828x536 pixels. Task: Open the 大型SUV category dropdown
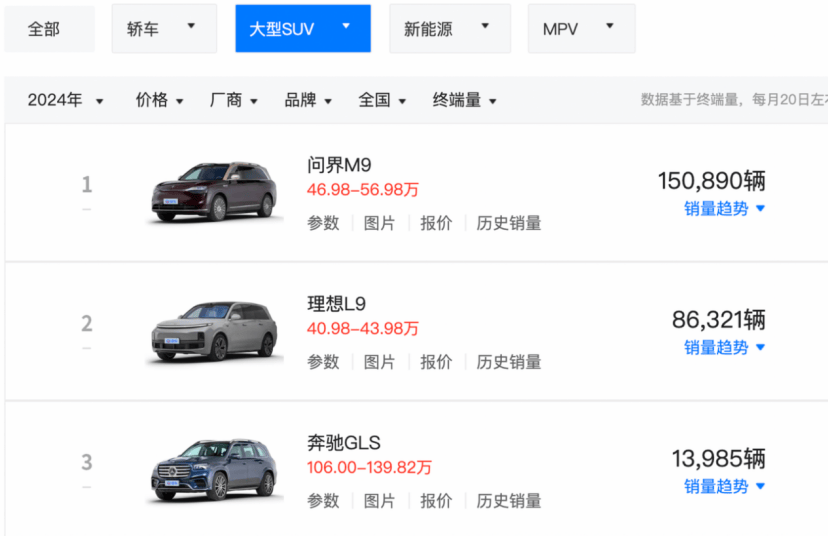click(x=302, y=29)
